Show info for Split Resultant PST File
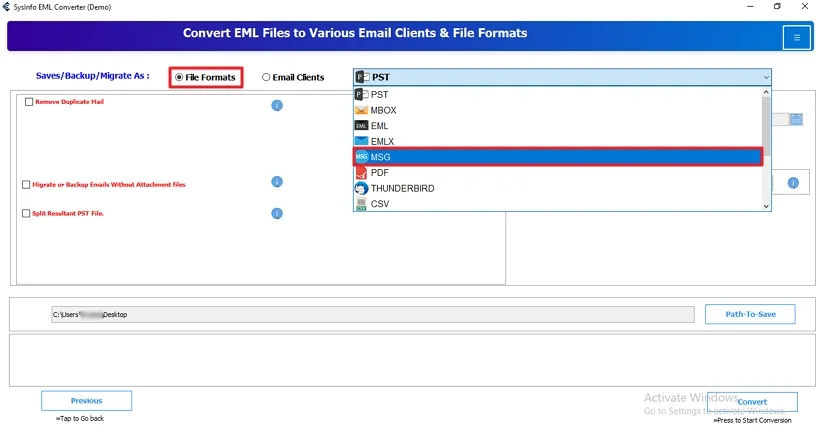This screenshot has width=820, height=437. (277, 213)
